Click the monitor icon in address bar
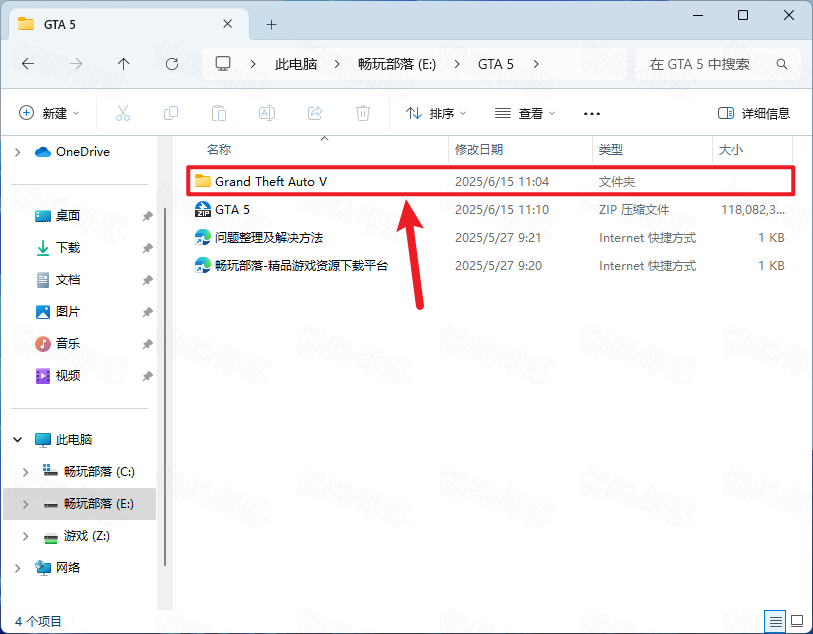 [x=223, y=64]
